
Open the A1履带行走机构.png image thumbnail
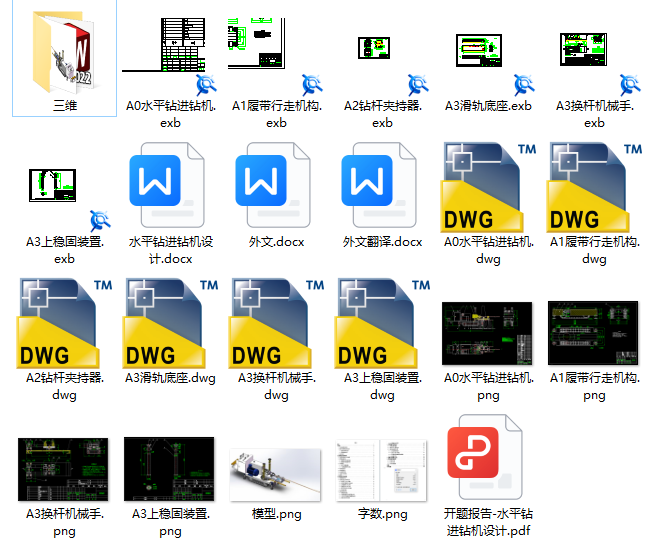coord(593,333)
